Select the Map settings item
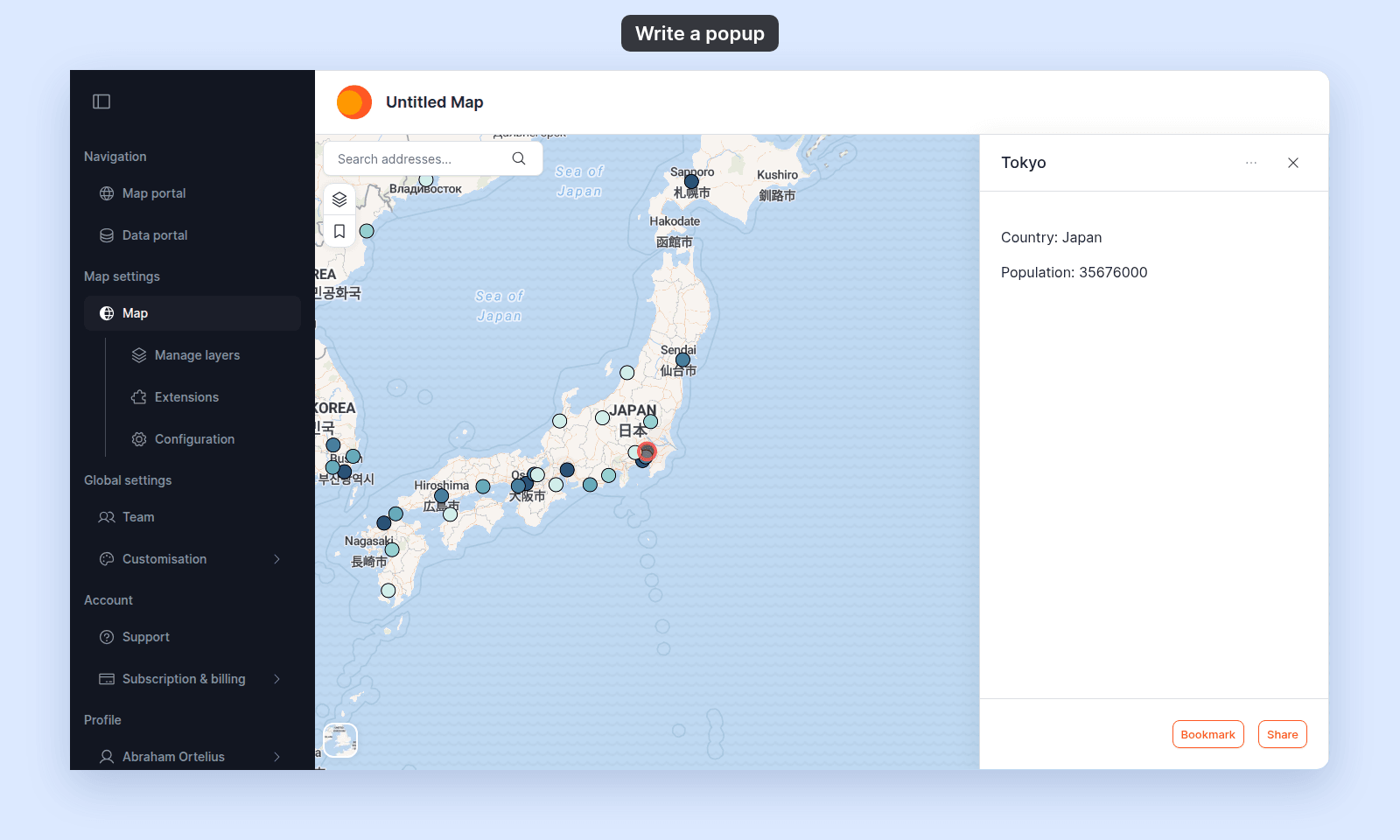Viewport: 1400px width, 840px height. click(x=192, y=313)
